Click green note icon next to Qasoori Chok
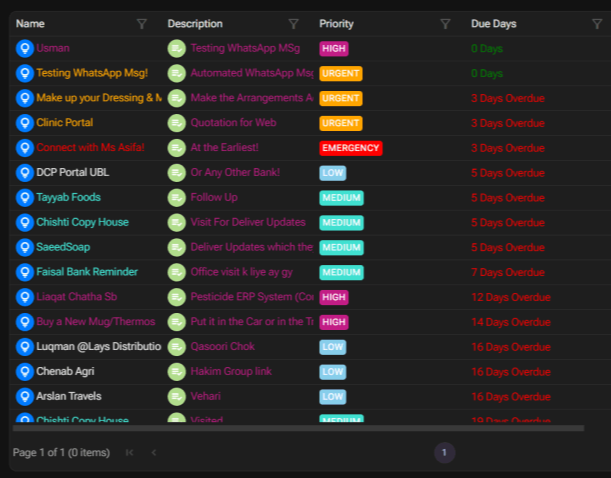Image resolution: width=611 pixels, height=478 pixels. (177, 347)
